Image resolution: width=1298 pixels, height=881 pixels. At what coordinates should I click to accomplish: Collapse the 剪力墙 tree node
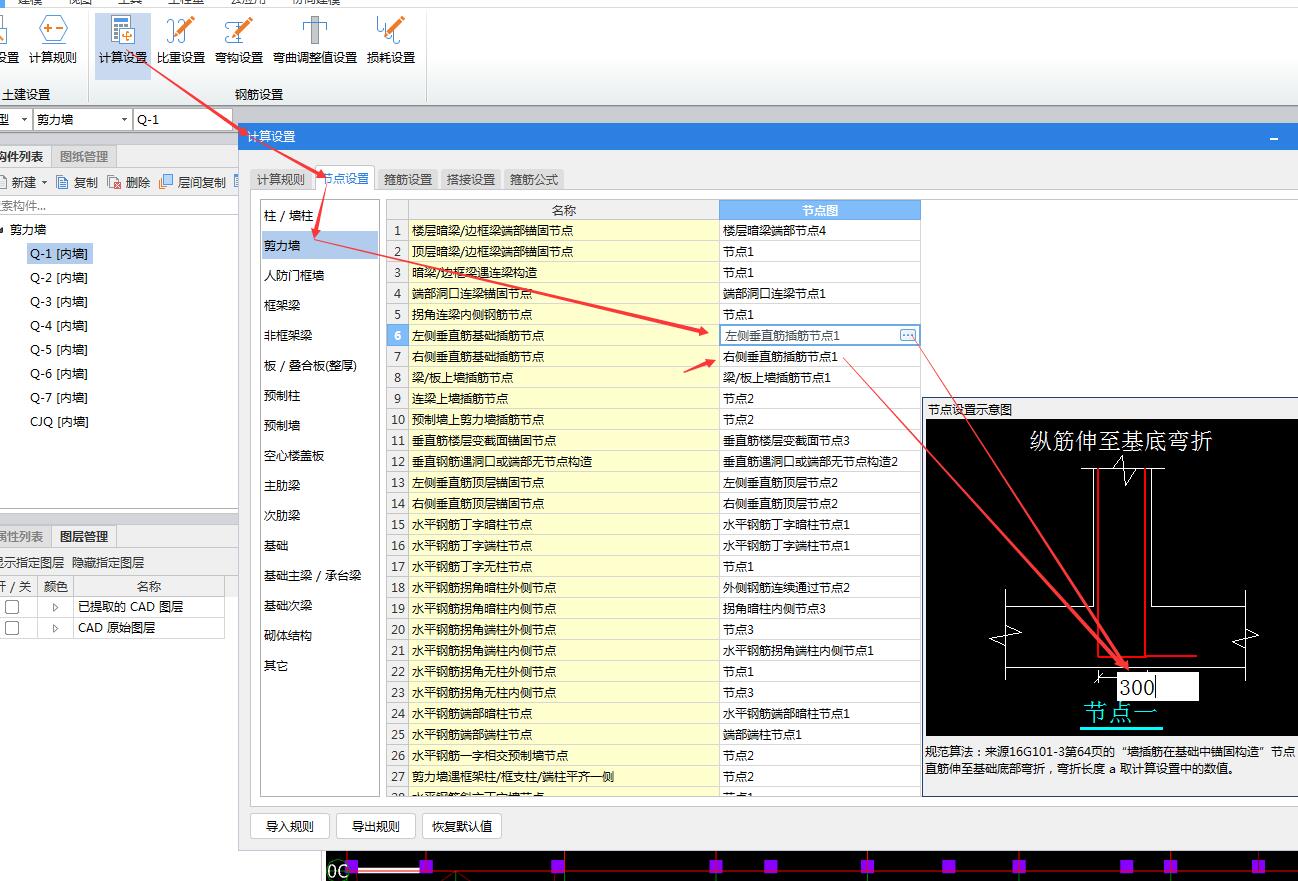click(0, 230)
